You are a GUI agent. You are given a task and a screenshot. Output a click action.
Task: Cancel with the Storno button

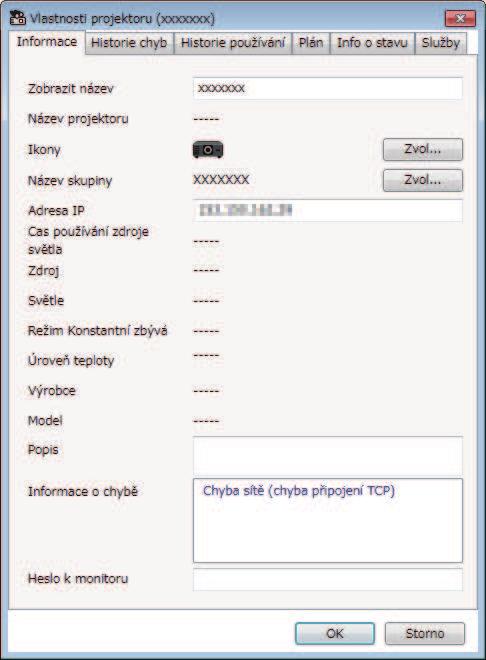coord(425,633)
